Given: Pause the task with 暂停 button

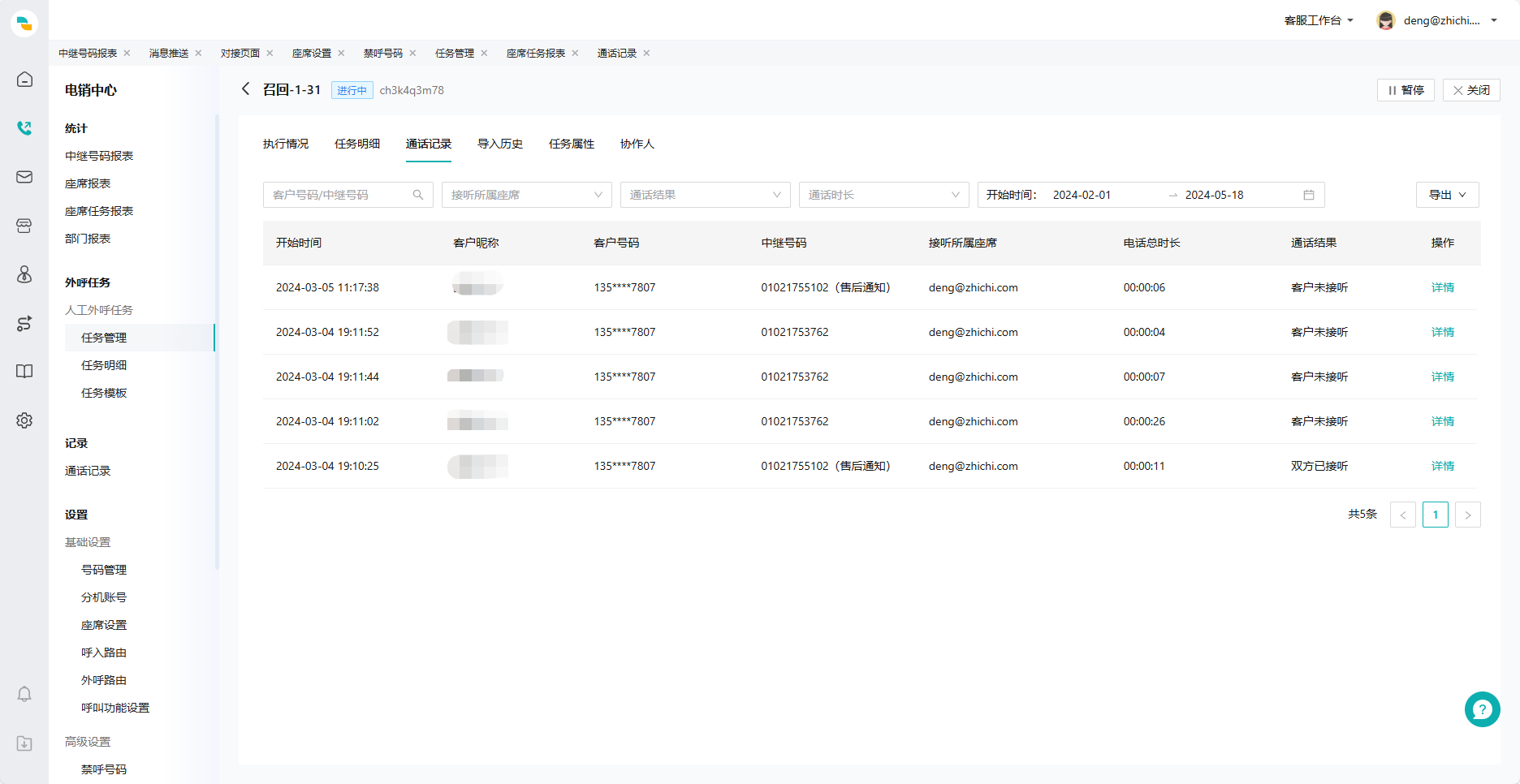Looking at the screenshot, I should pyautogui.click(x=1406, y=90).
